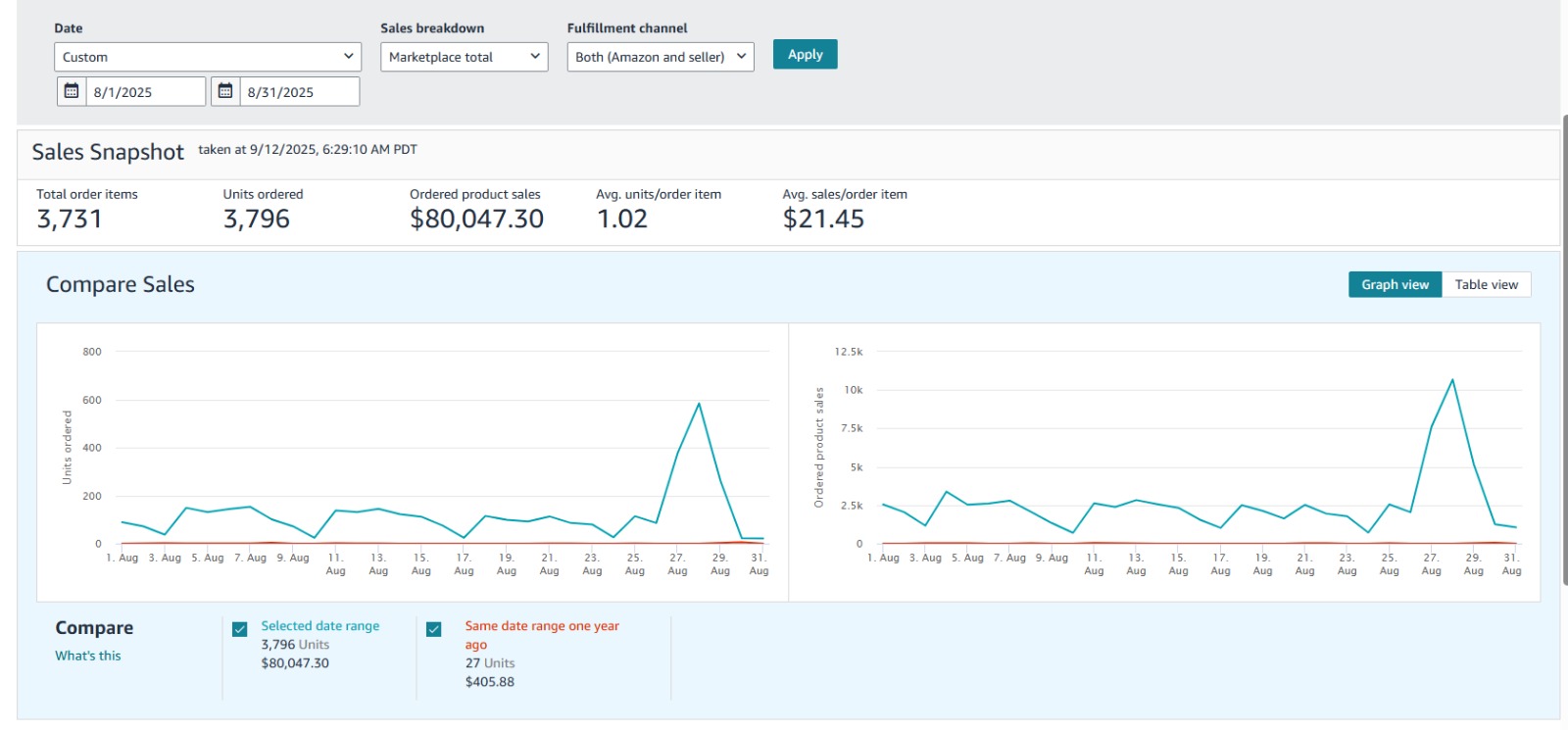
Task: Select the Graph view tab
Action: click(1395, 284)
